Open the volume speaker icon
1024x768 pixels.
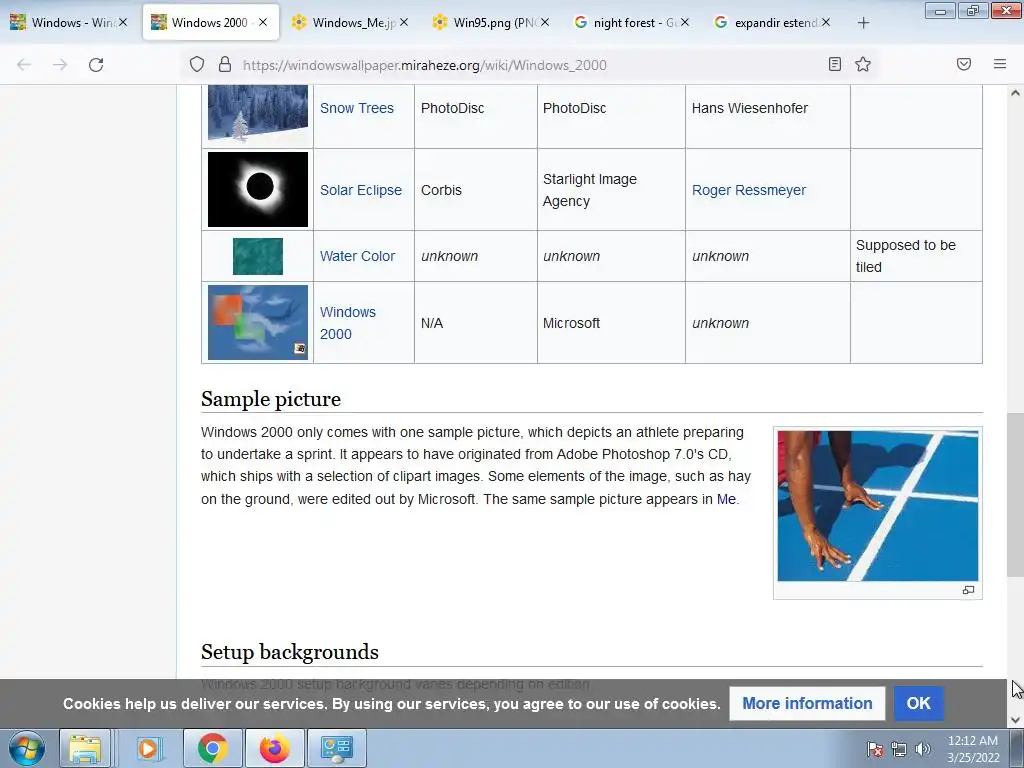[923, 749]
